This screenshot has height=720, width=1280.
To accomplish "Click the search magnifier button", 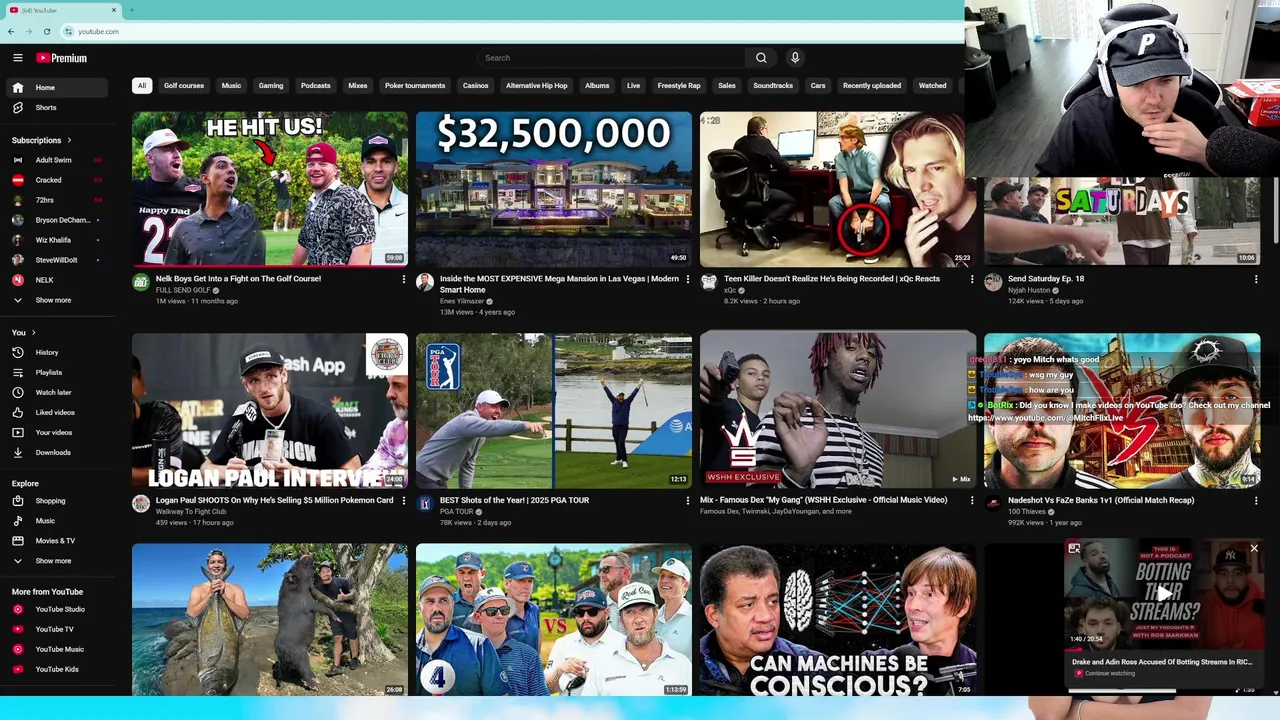I will [x=761, y=58].
